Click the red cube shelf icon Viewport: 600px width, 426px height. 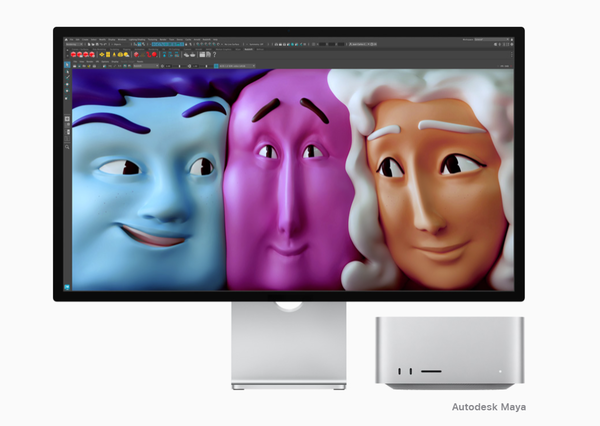(136, 55)
